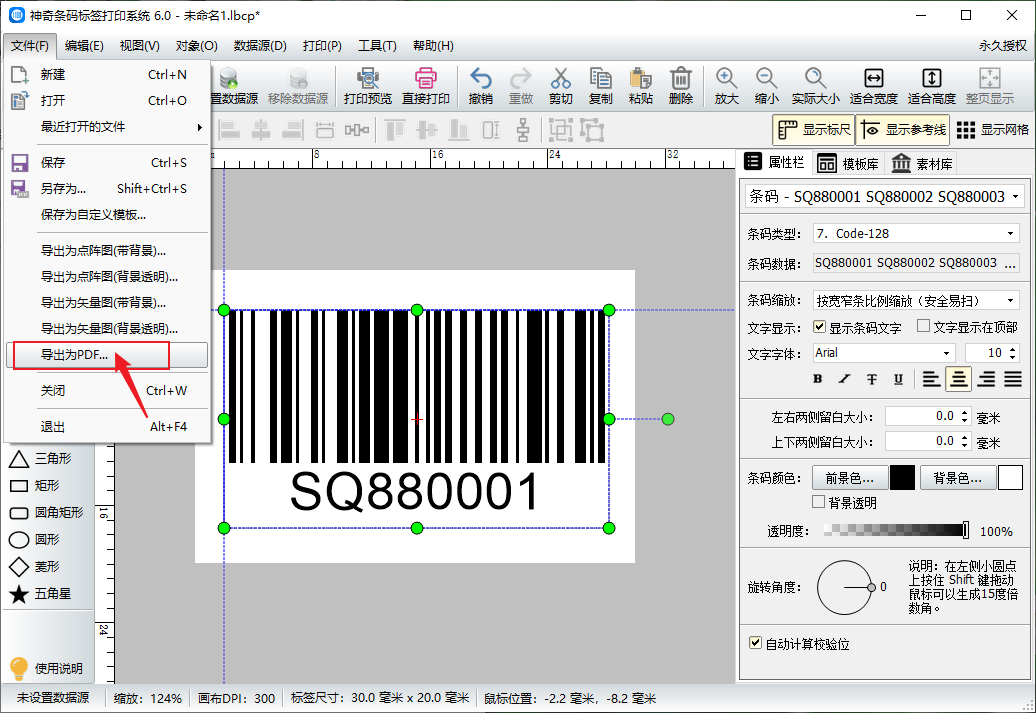
Task: Fit canvas to height (适合高度)
Action: (x=932, y=86)
